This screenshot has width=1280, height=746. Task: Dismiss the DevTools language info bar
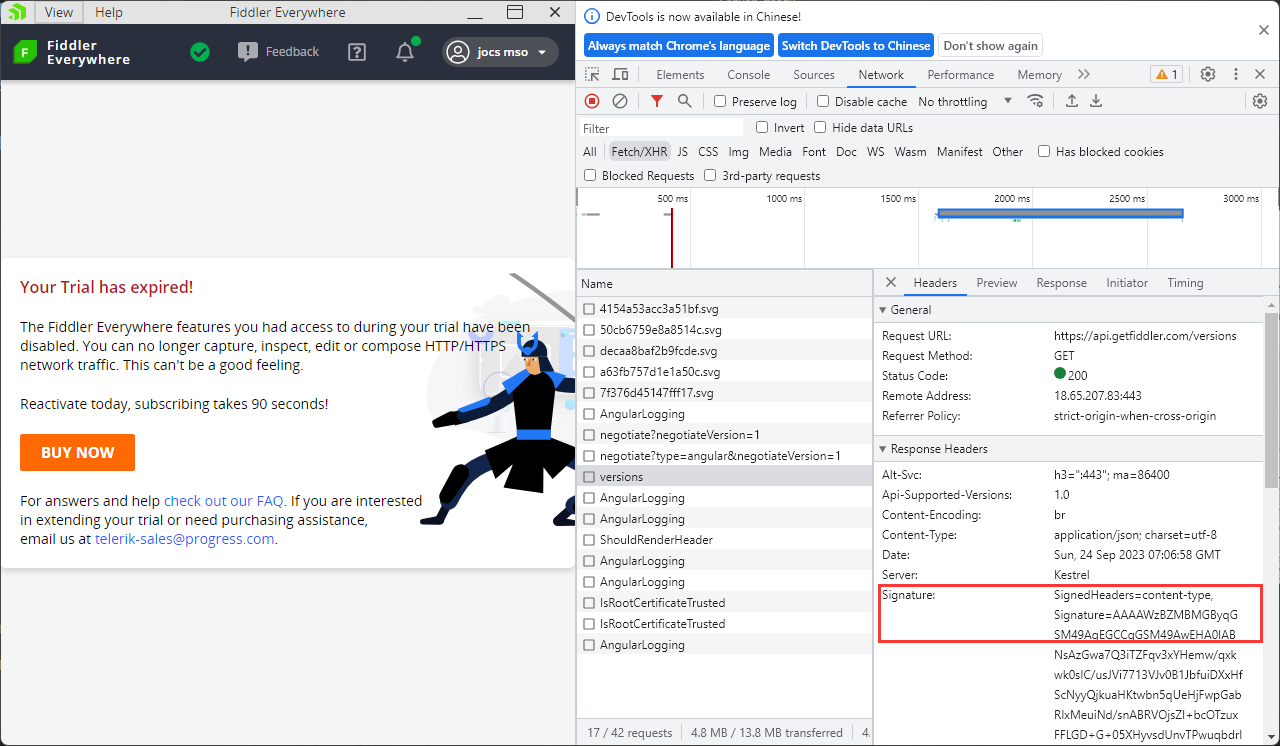1264,31
